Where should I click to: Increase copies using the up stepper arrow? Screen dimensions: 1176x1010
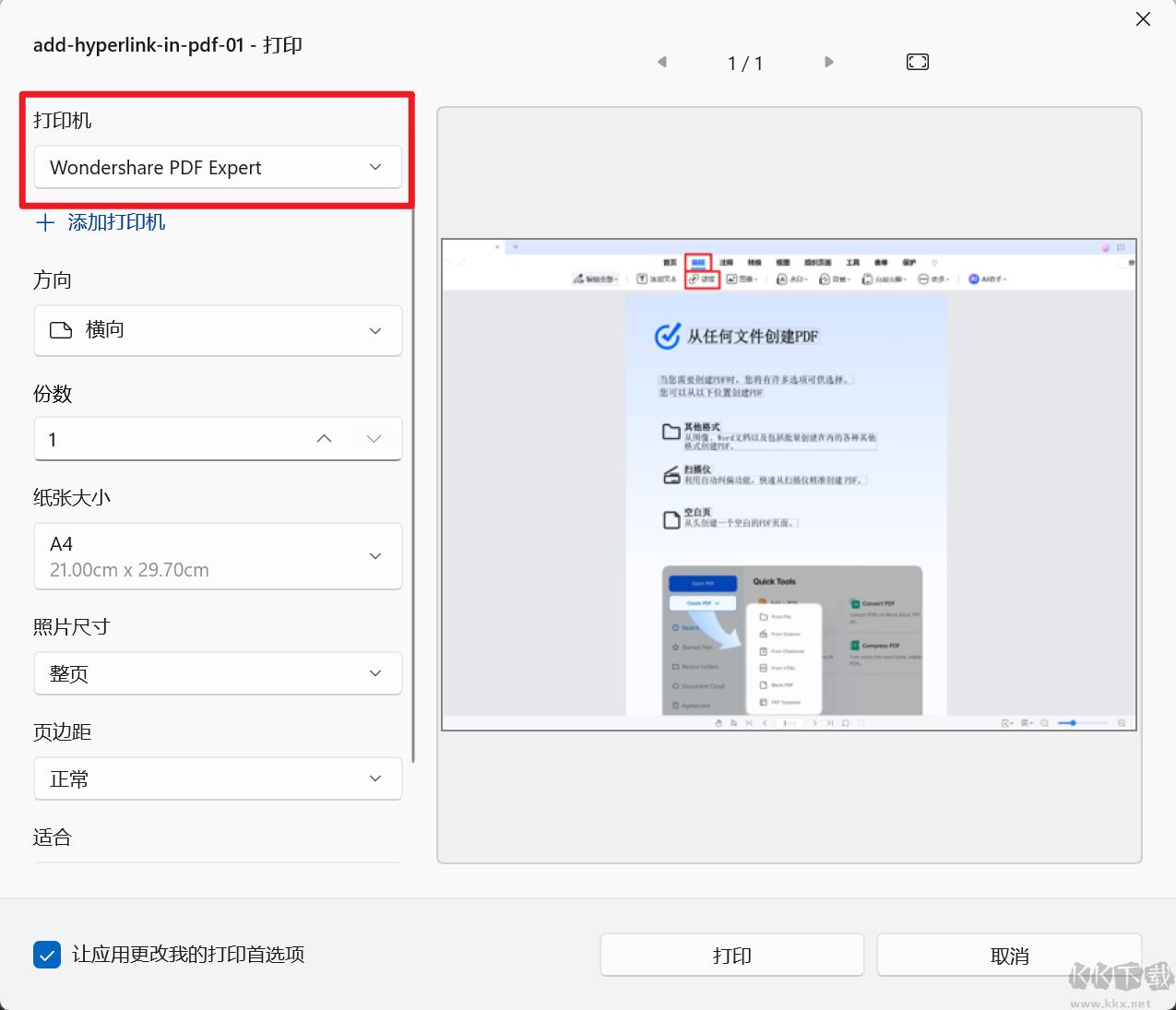324,439
